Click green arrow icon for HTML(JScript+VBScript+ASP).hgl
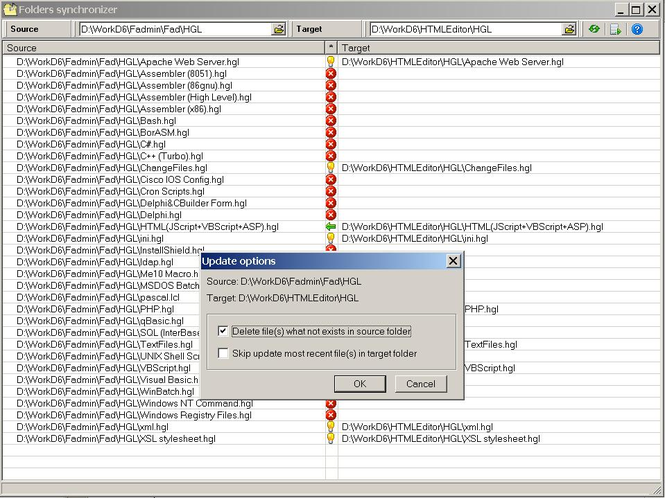Screen dimensions: 665x498 tap(331, 227)
